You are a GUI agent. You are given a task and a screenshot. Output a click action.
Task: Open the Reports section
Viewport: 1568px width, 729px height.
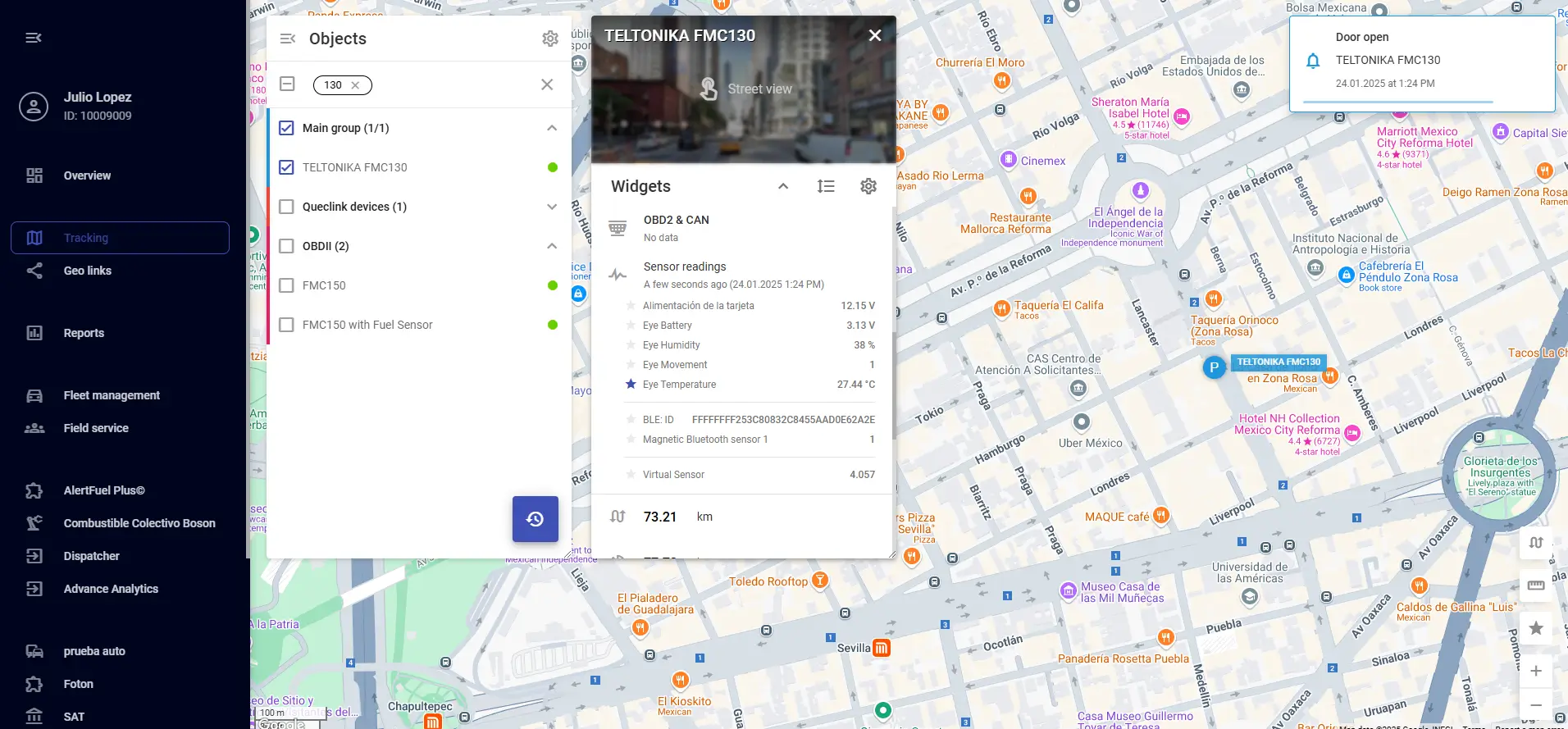click(x=120, y=333)
